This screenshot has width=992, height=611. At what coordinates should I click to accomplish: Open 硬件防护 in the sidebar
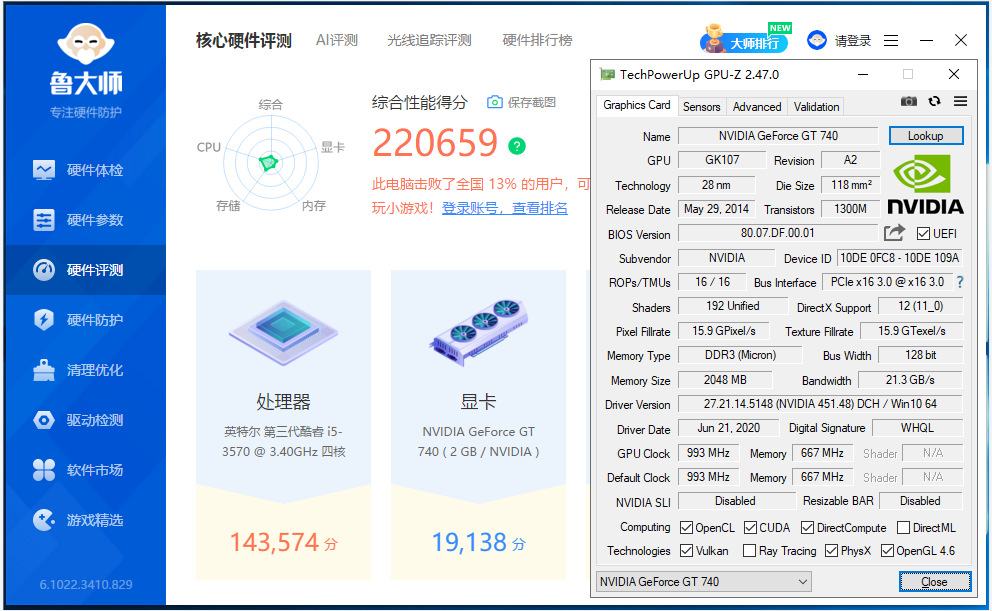pyautogui.click(x=85, y=320)
